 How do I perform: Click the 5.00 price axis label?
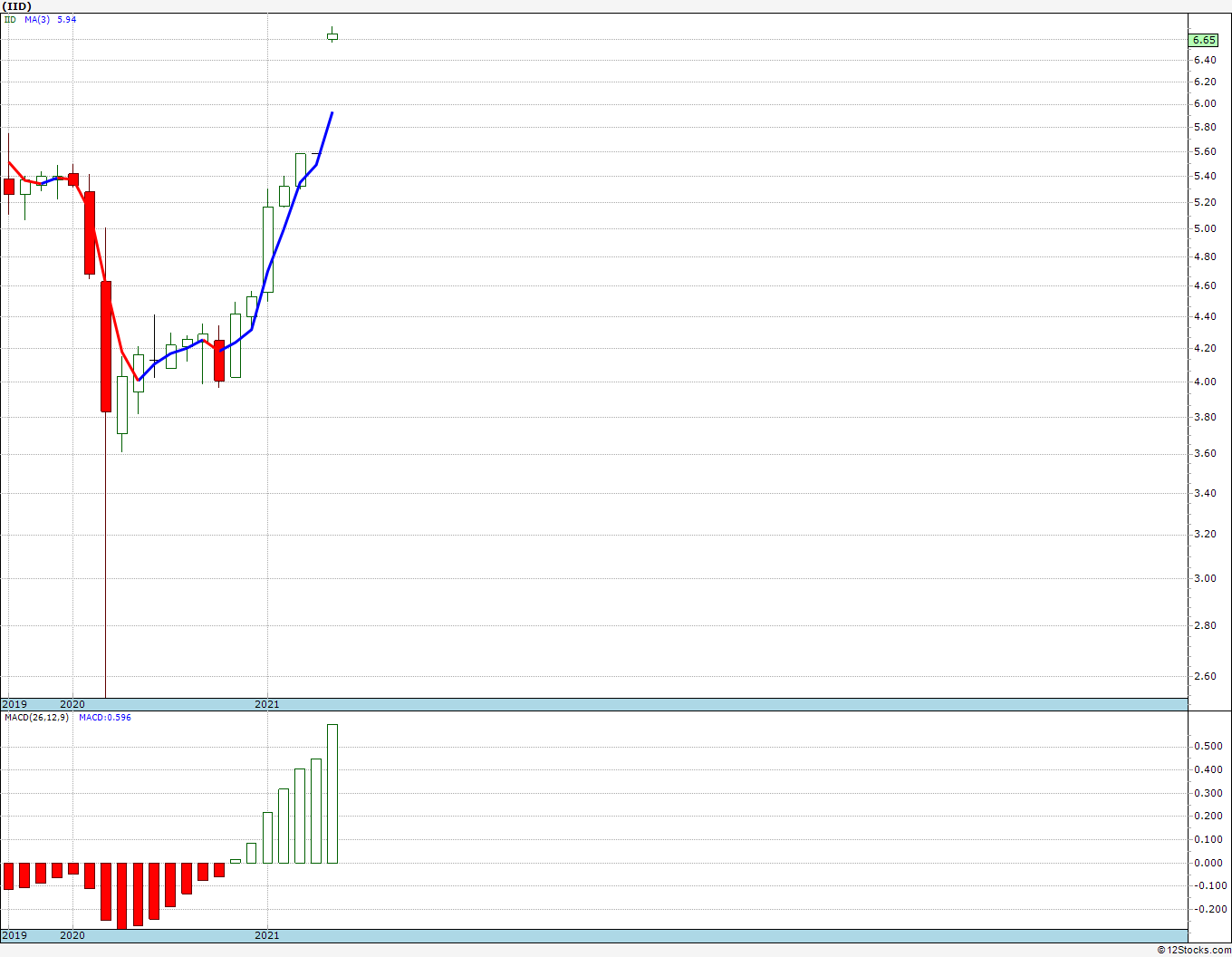coord(1205,229)
